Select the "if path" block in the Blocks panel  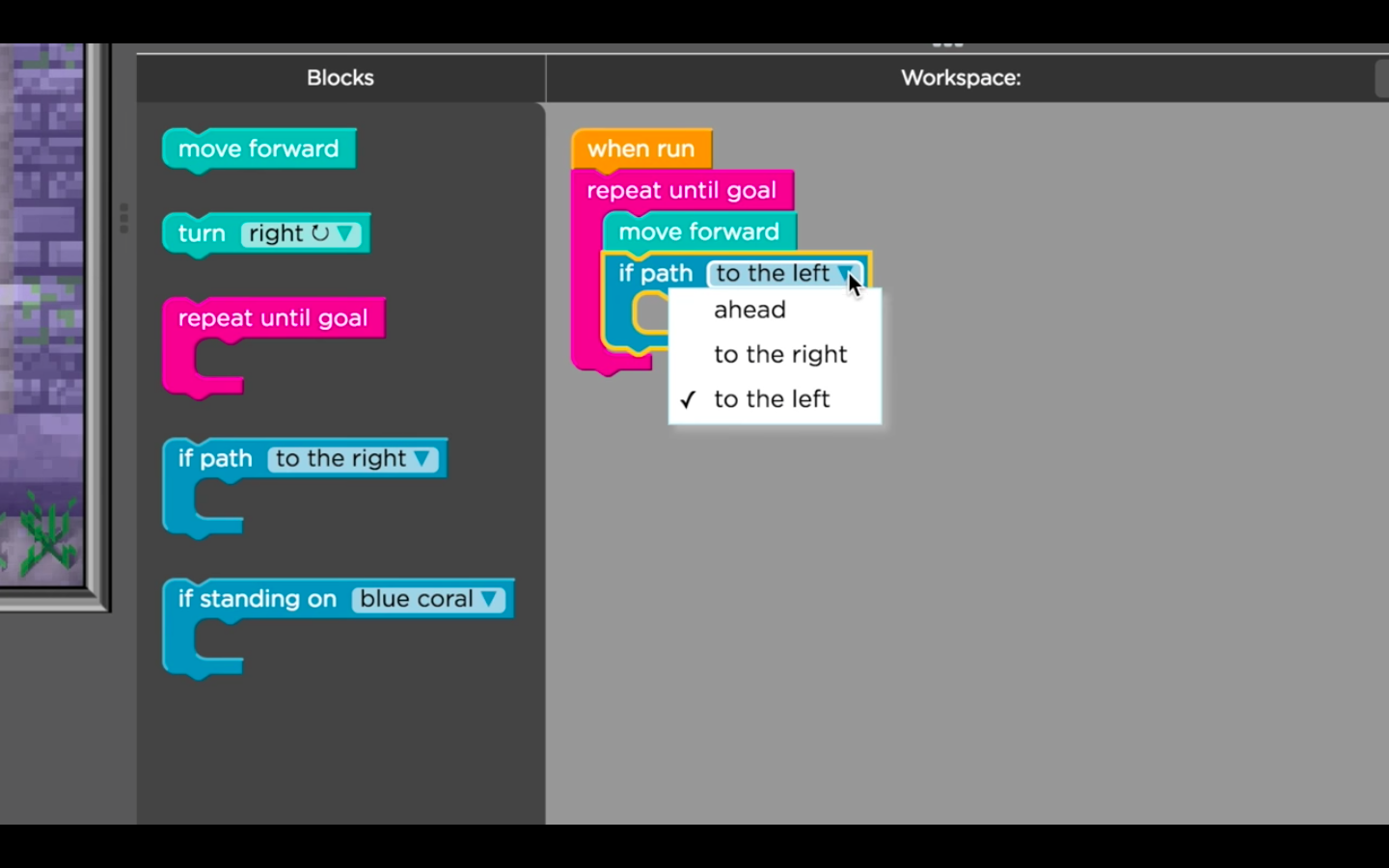point(215,459)
